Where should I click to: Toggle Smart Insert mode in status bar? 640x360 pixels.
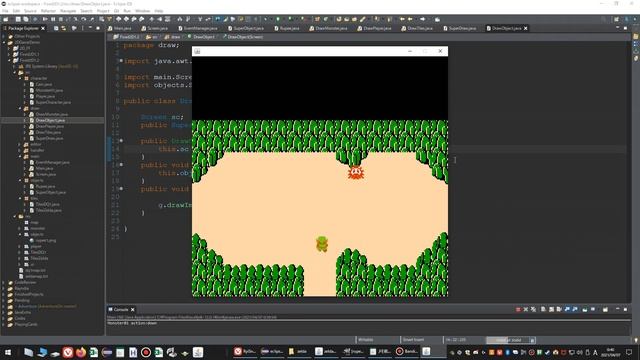(x=413, y=340)
